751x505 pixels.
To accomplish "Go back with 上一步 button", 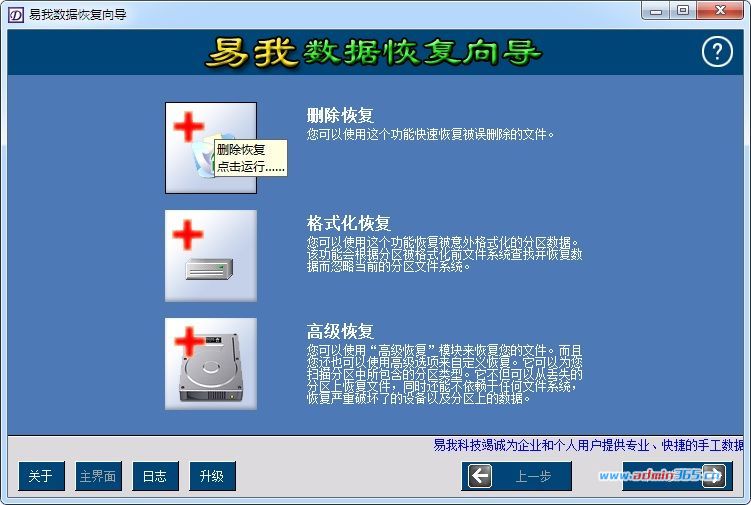I will pyautogui.click(x=517, y=476).
